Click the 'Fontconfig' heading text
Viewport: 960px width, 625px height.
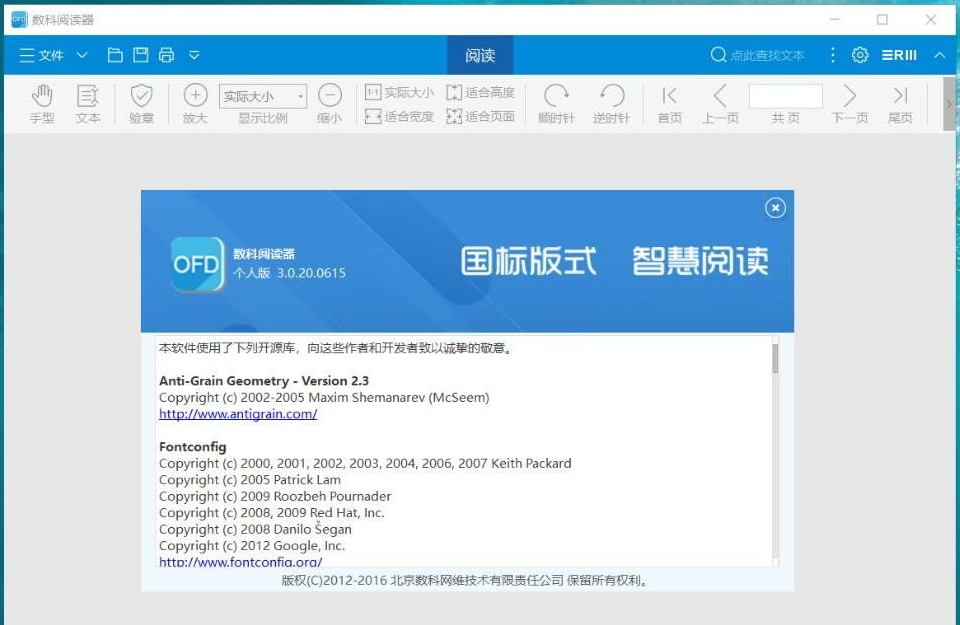(193, 447)
